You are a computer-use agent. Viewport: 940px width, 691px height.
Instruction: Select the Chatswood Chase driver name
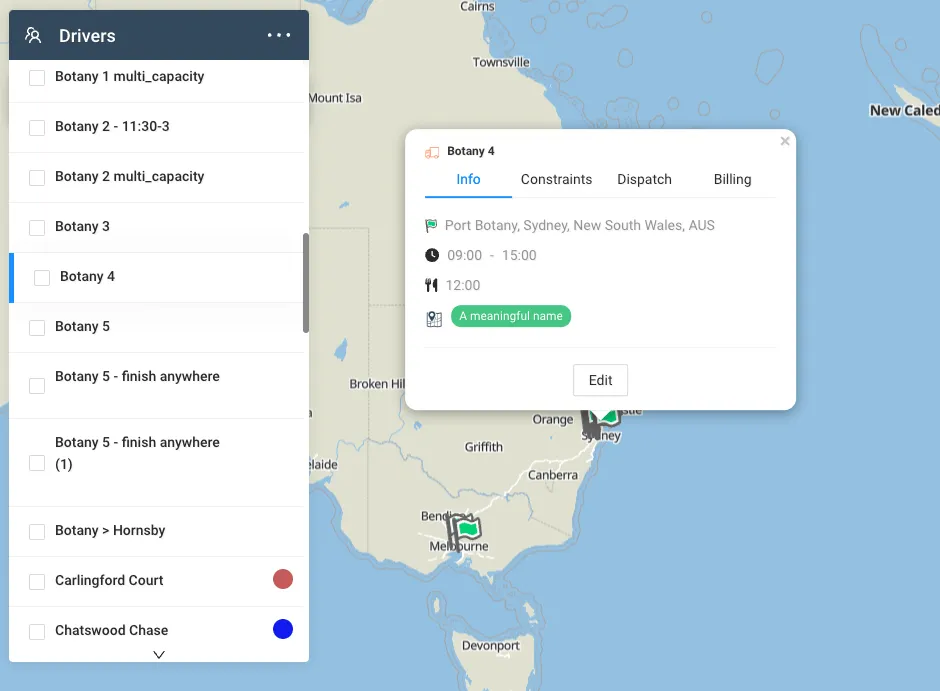[112, 630]
